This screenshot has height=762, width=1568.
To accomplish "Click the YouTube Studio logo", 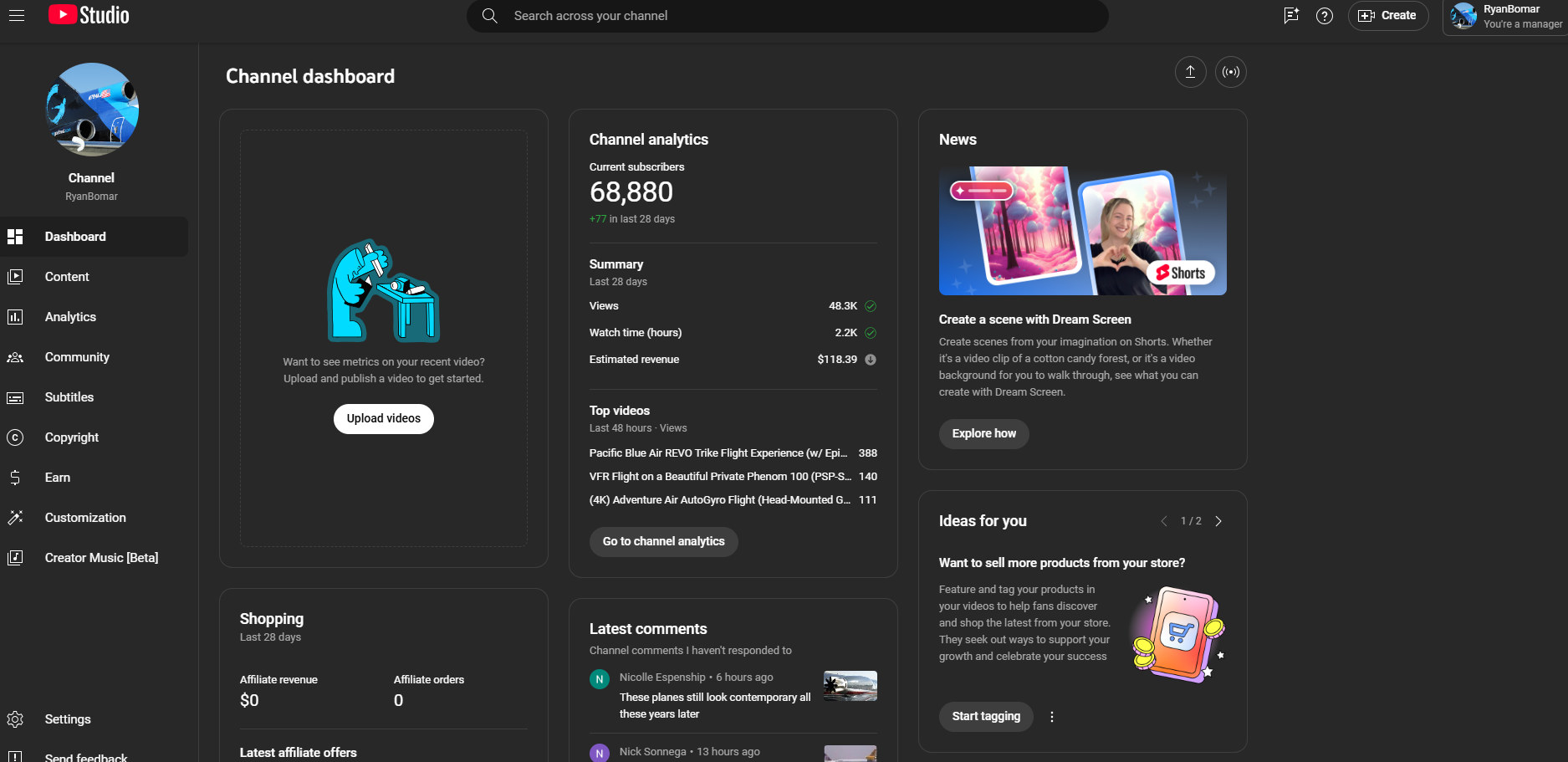I will tap(89, 15).
